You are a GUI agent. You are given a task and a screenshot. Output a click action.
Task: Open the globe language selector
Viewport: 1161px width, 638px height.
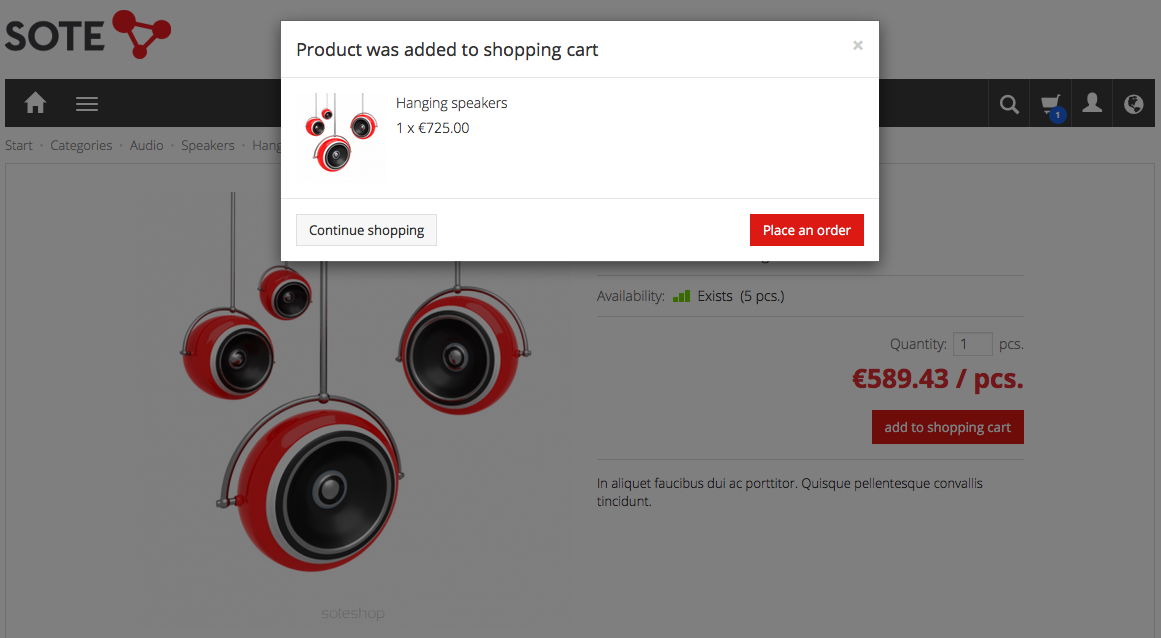click(x=1133, y=104)
